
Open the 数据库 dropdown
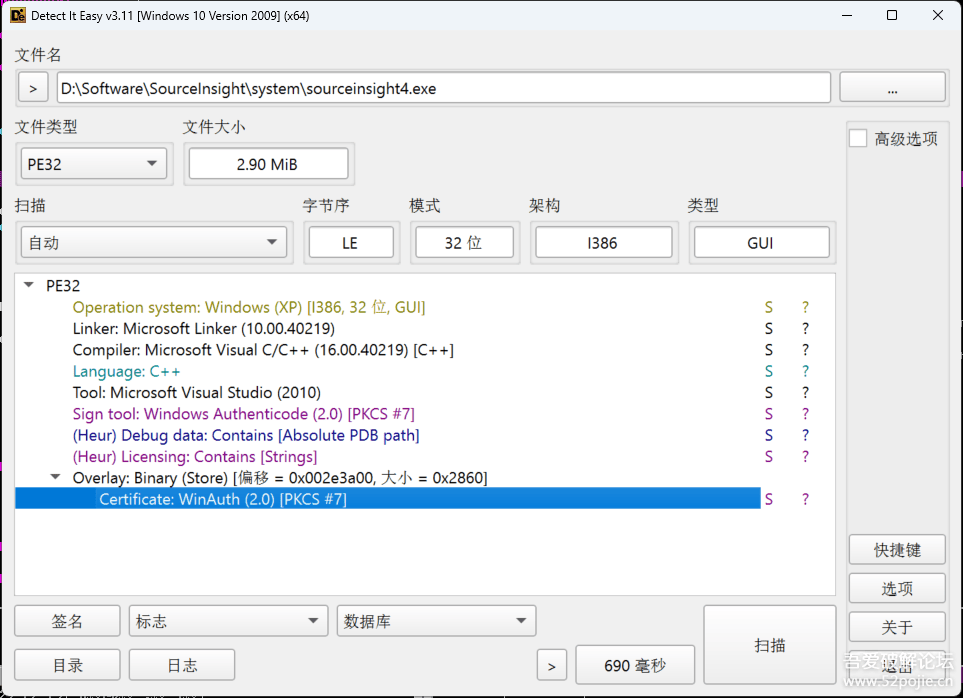coord(436,621)
